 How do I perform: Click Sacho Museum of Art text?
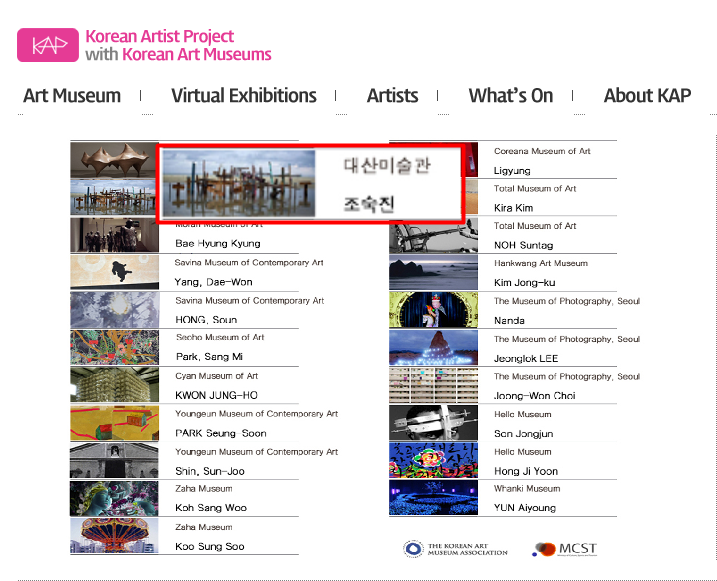click(x=220, y=337)
